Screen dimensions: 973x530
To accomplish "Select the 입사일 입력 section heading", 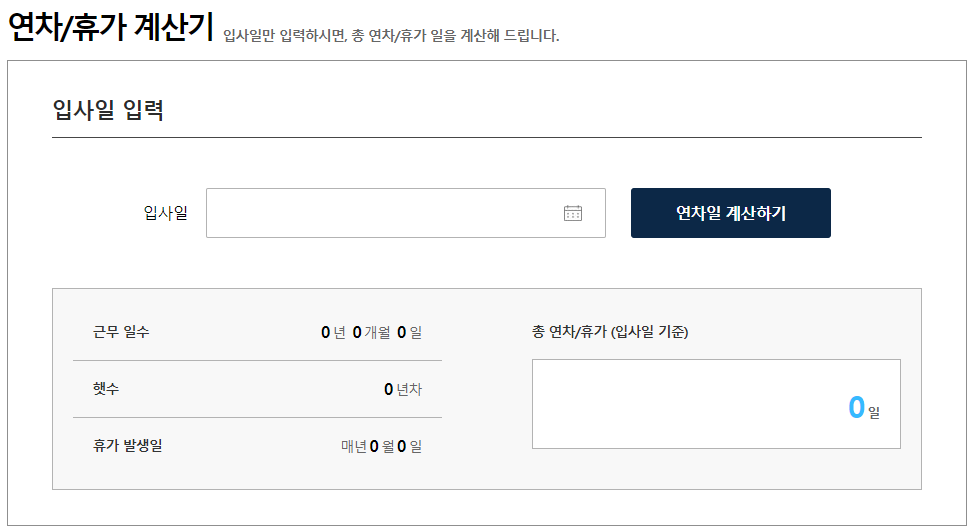I will pyautogui.click(x=108, y=110).
